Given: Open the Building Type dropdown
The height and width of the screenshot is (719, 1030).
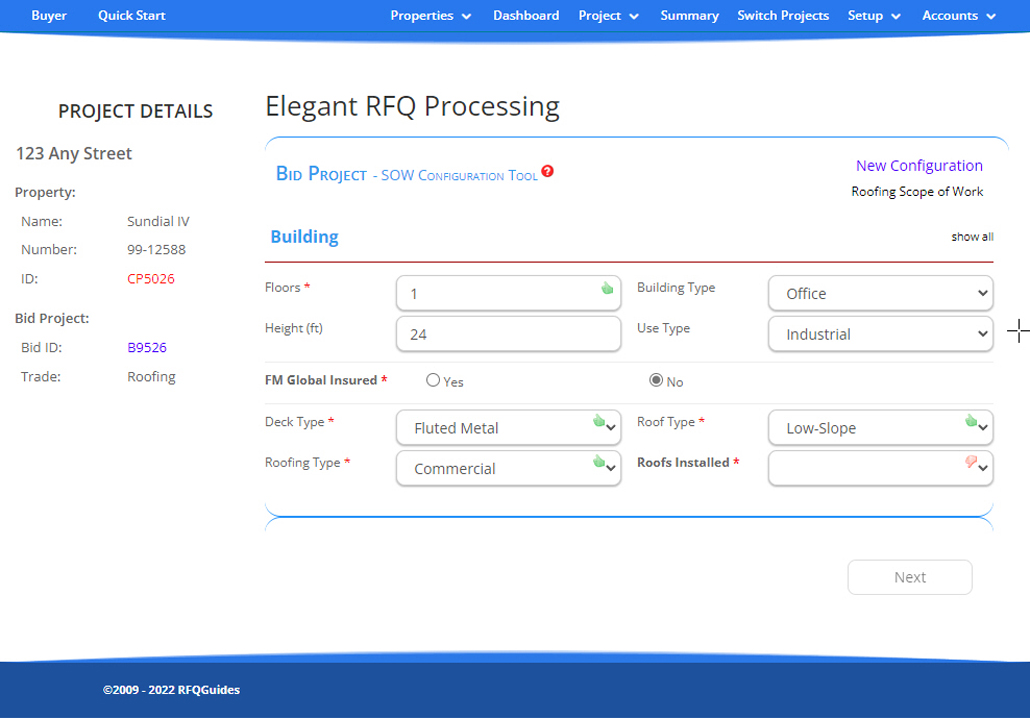Looking at the screenshot, I should pyautogui.click(x=880, y=294).
